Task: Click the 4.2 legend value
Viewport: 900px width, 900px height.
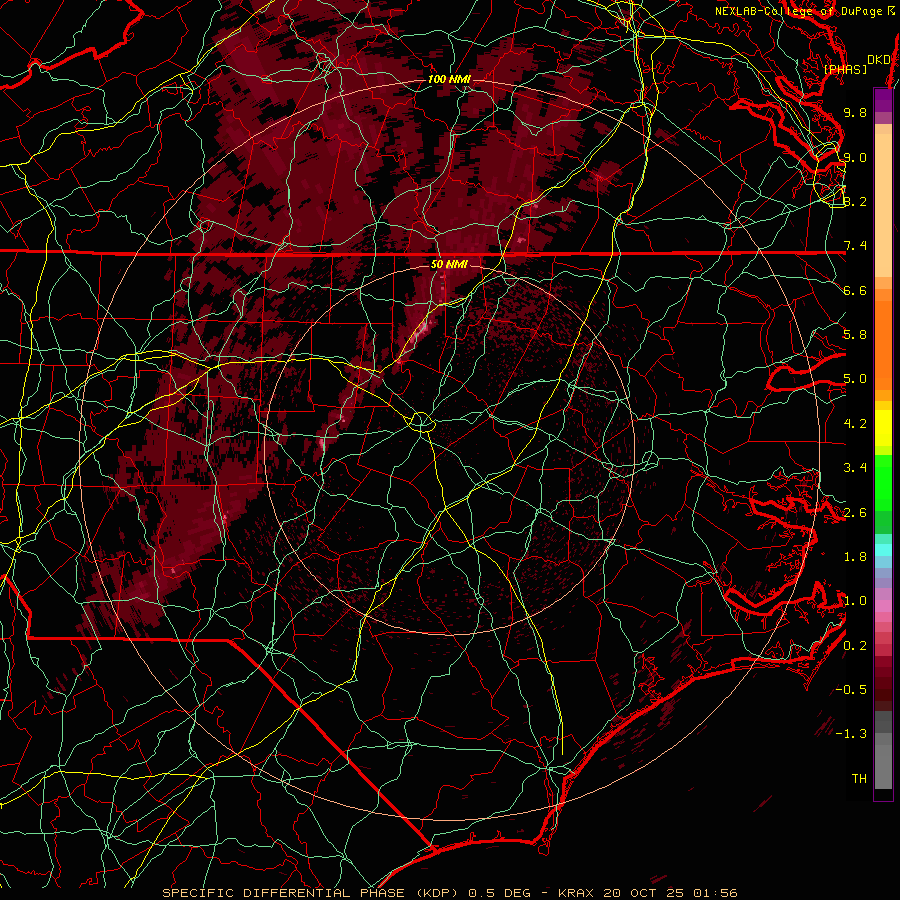Action: pyautogui.click(x=855, y=424)
